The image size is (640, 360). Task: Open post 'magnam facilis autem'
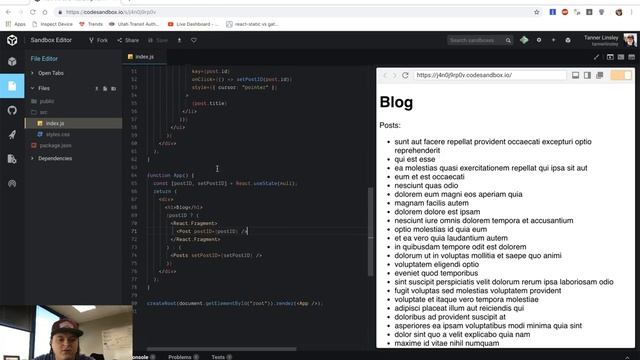[431, 203]
